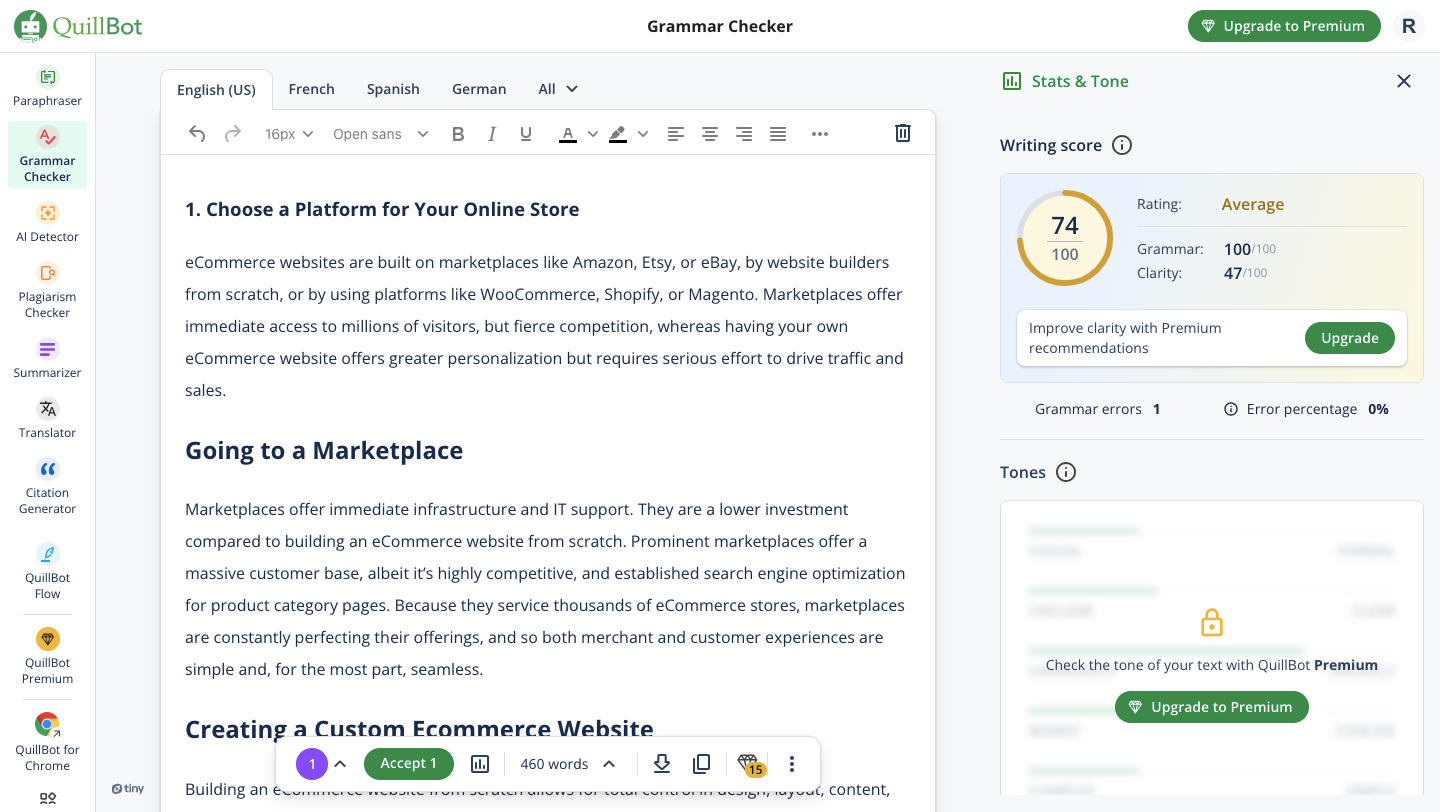
Task: Toggle underline formatting
Action: pyautogui.click(x=526, y=134)
